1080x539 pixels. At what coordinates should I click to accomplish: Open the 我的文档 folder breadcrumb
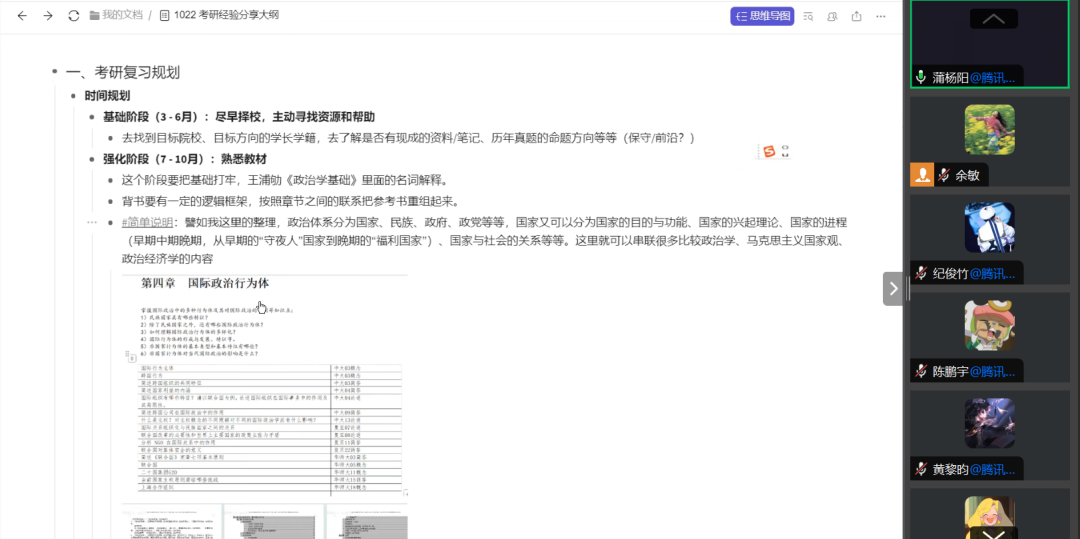tap(116, 16)
